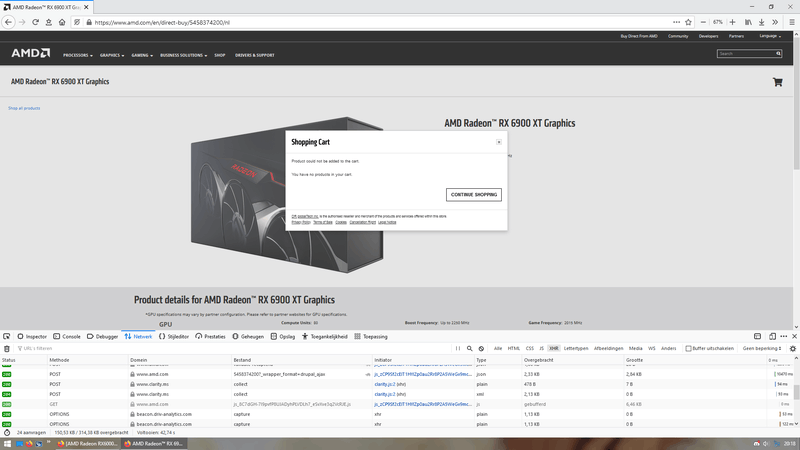
Task: Open the Geen beperking throttling dropdown
Action: (762, 348)
